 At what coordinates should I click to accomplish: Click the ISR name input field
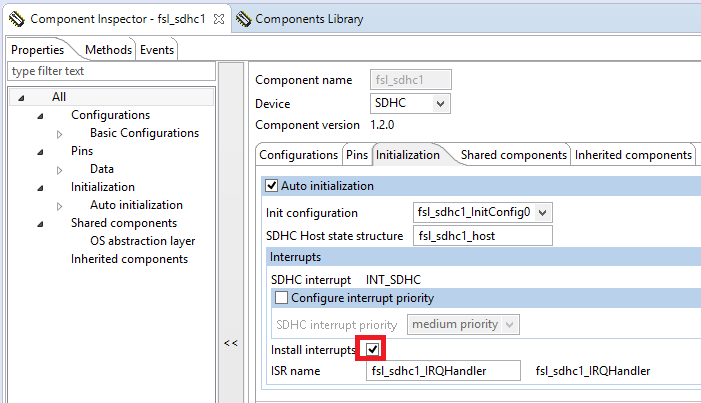[x=443, y=371]
